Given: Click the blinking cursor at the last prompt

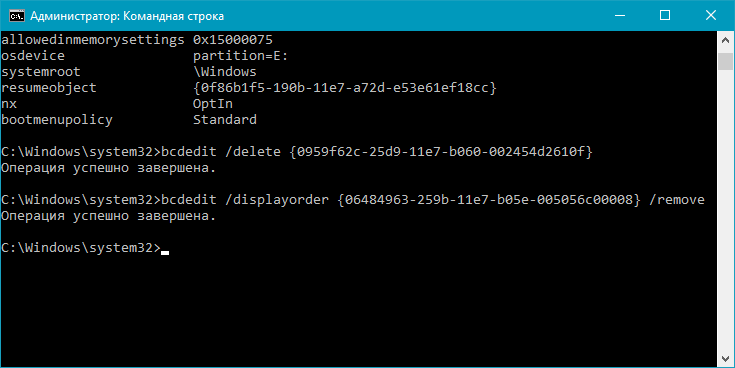Looking at the screenshot, I should tap(165, 252).
